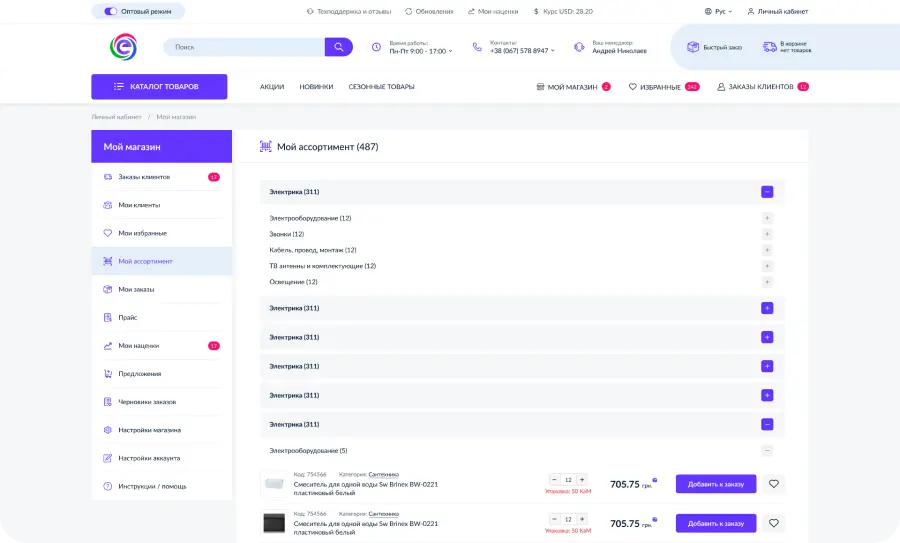This screenshot has width=900, height=543.
Task: Toggle the Оптовый режим switch
Action: pos(110,11)
